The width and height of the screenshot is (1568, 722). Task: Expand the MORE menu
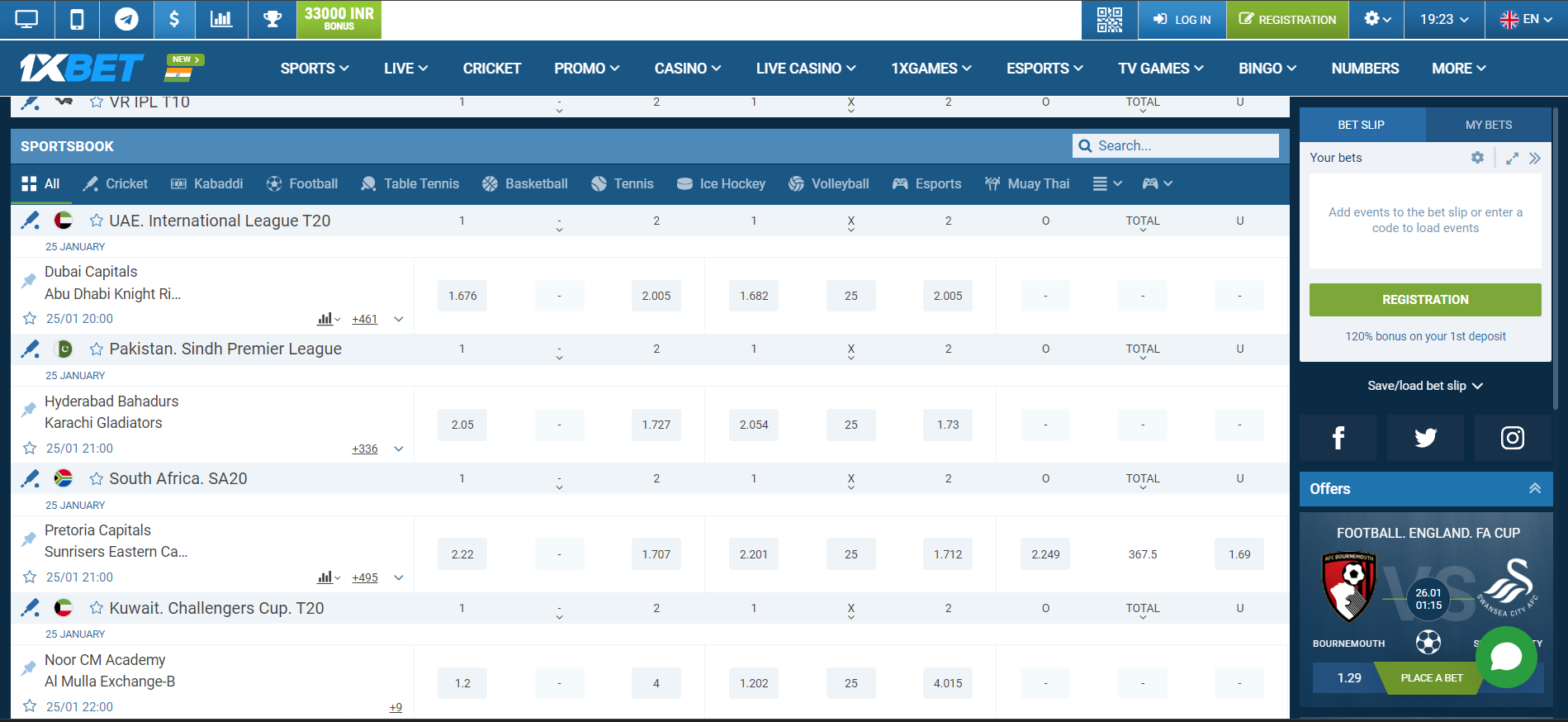(1459, 69)
